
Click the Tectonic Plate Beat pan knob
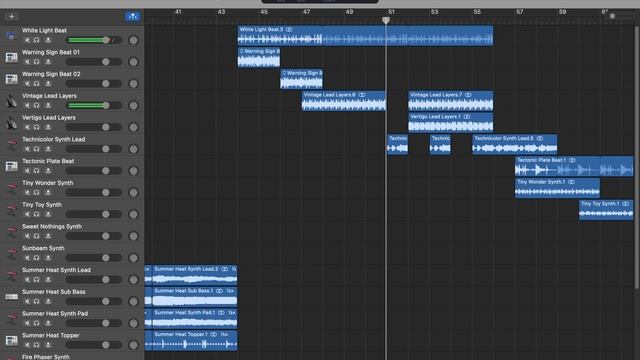click(x=133, y=171)
